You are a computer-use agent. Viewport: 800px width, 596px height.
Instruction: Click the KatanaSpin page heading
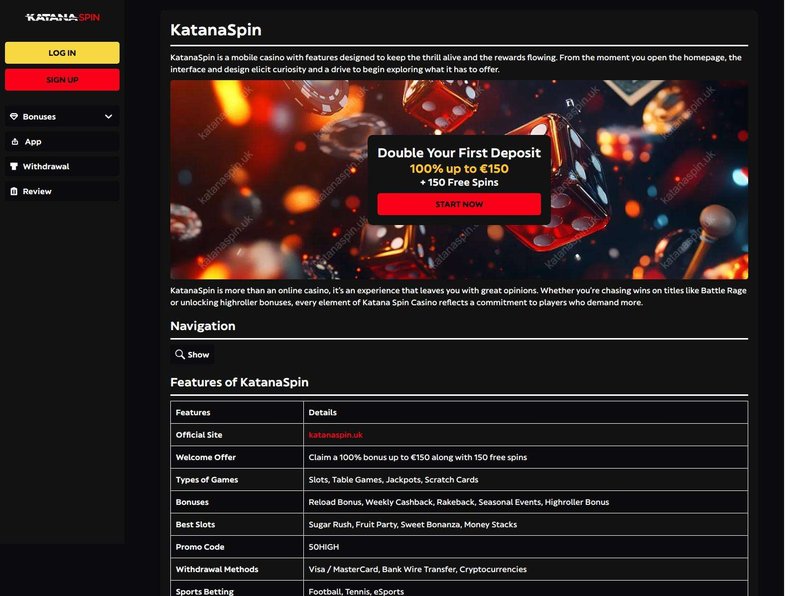click(x=216, y=30)
